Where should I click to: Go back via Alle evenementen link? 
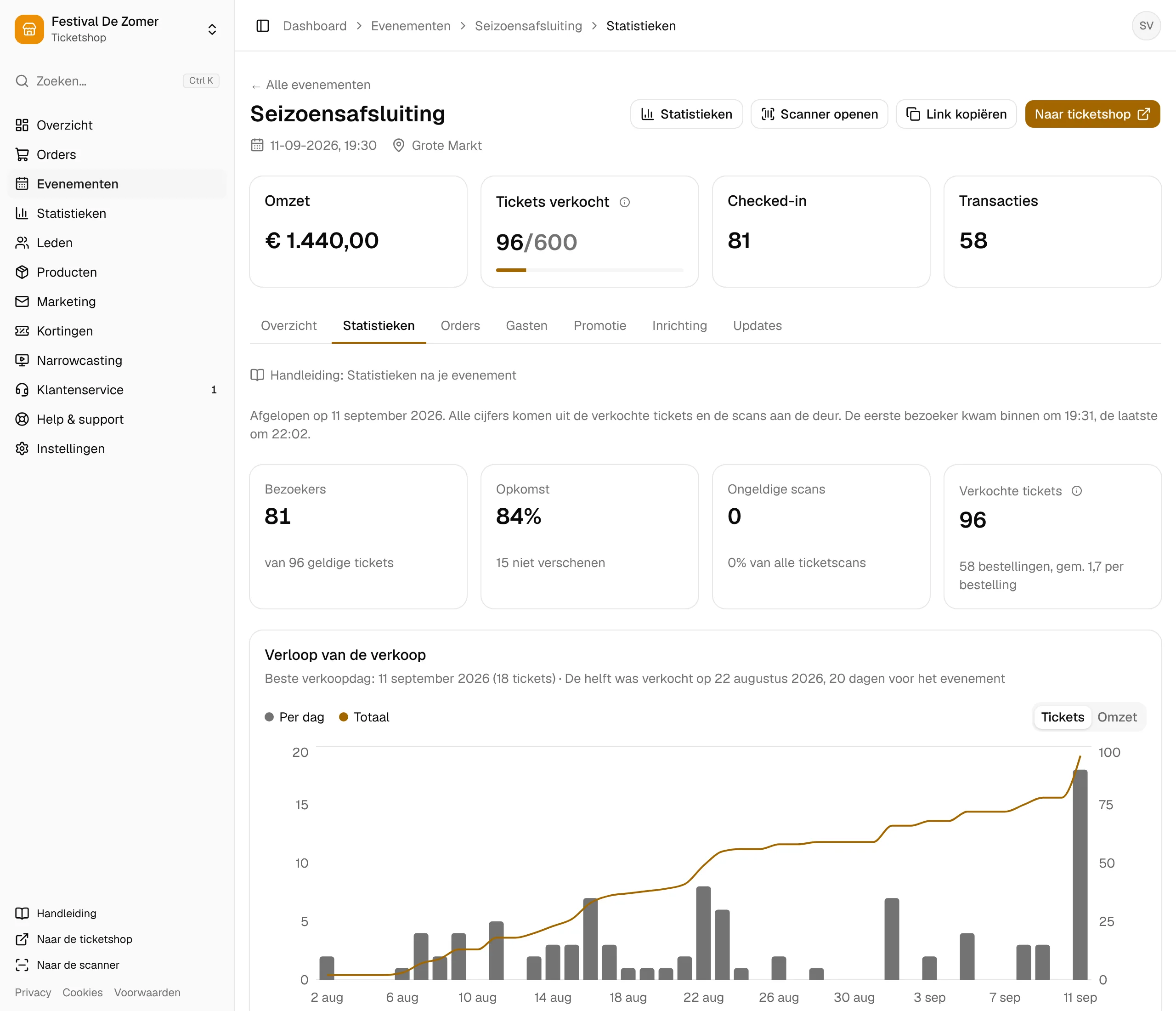[311, 85]
